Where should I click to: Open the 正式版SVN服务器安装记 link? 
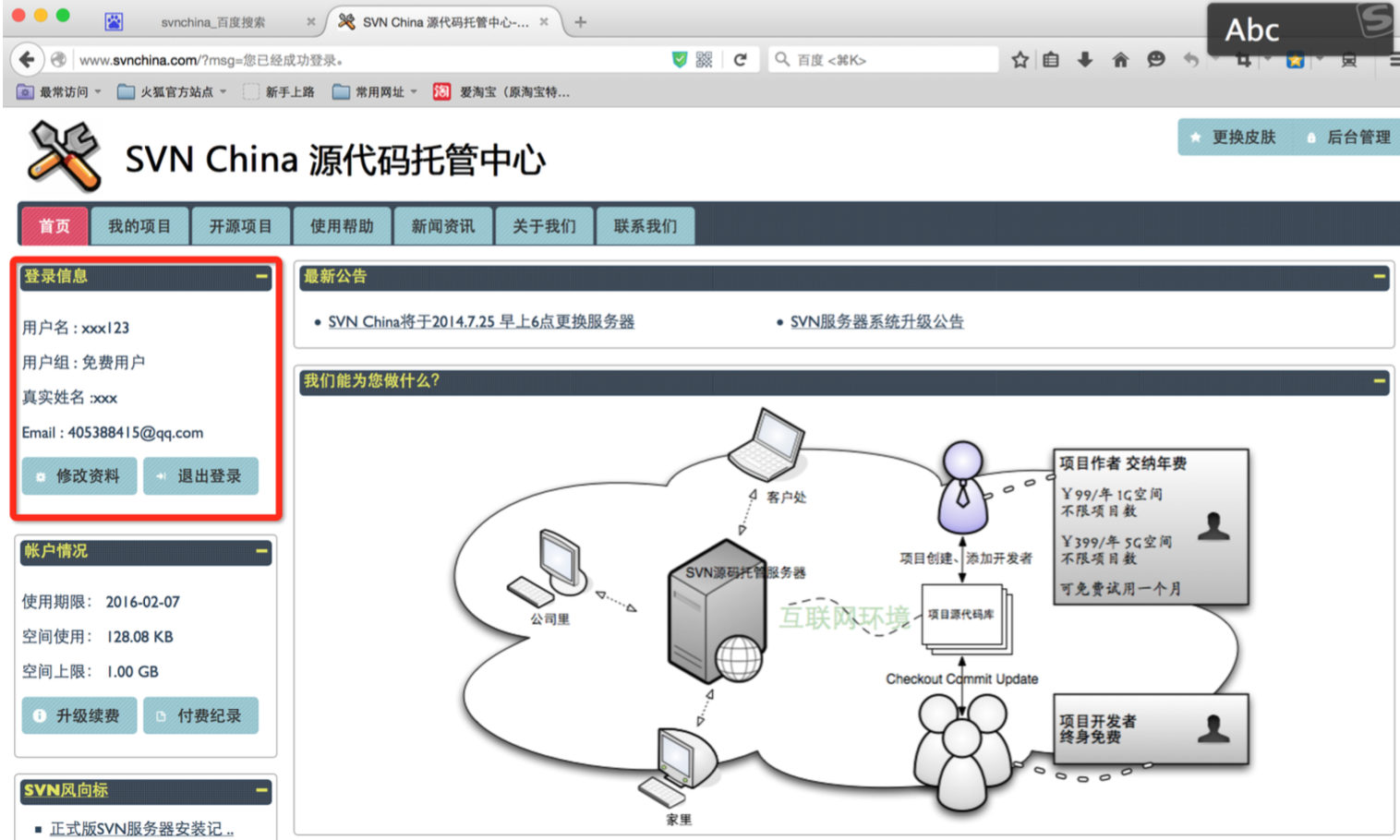pos(141,829)
